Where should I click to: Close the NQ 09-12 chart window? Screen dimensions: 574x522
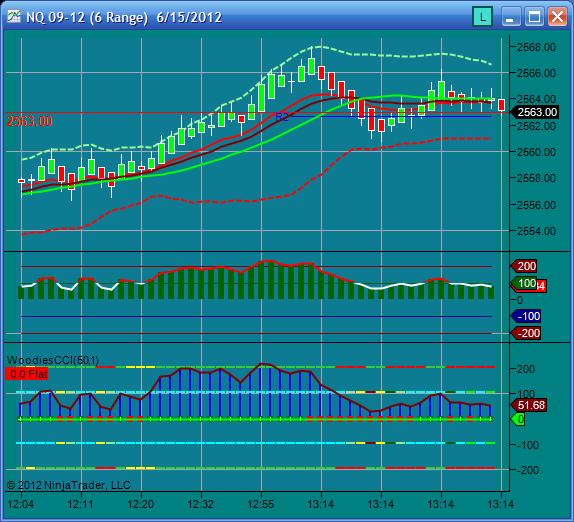pyautogui.click(x=557, y=17)
